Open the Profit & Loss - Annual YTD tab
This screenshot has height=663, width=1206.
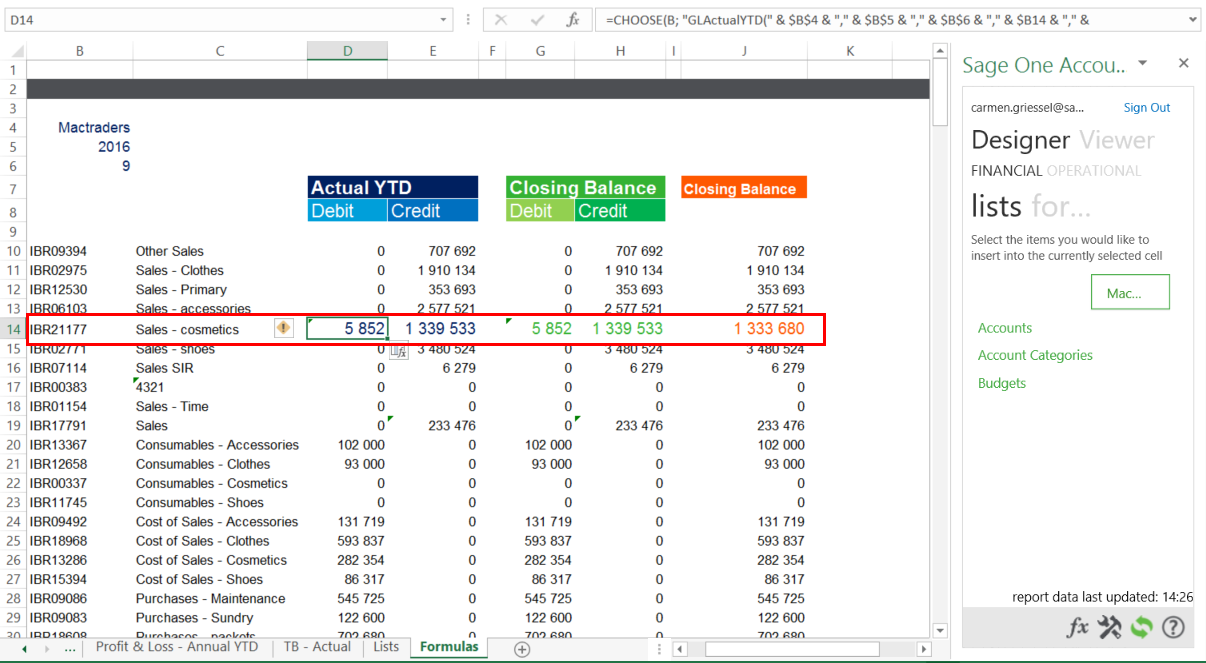176,647
